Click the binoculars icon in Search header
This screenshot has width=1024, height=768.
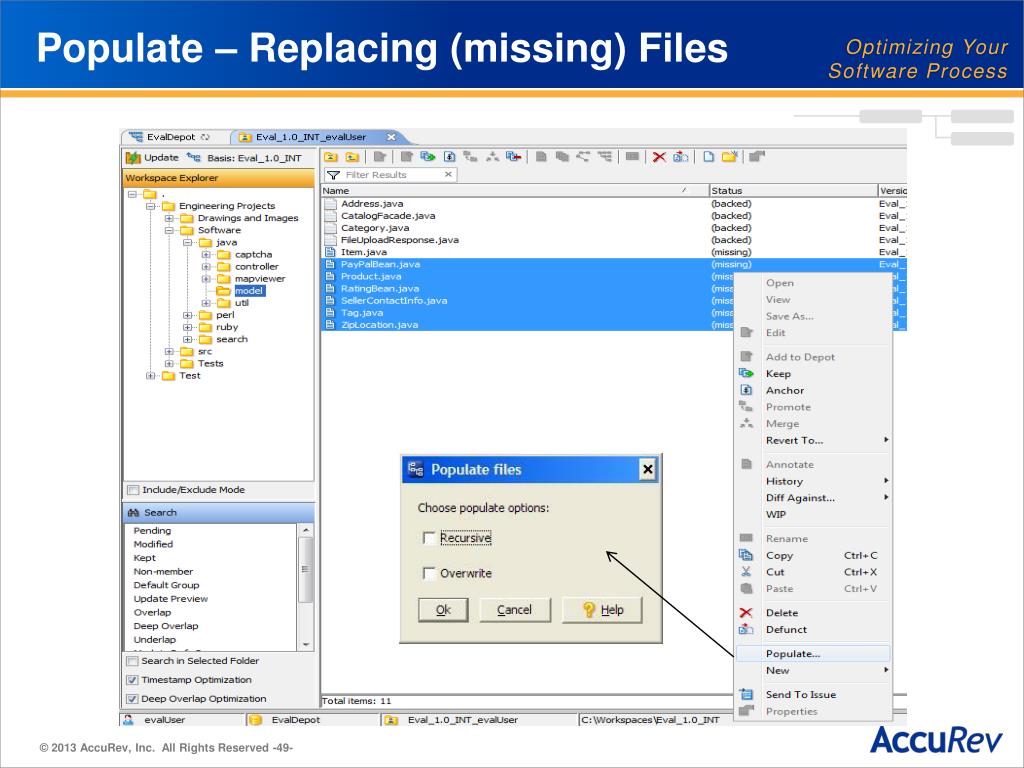[134, 513]
